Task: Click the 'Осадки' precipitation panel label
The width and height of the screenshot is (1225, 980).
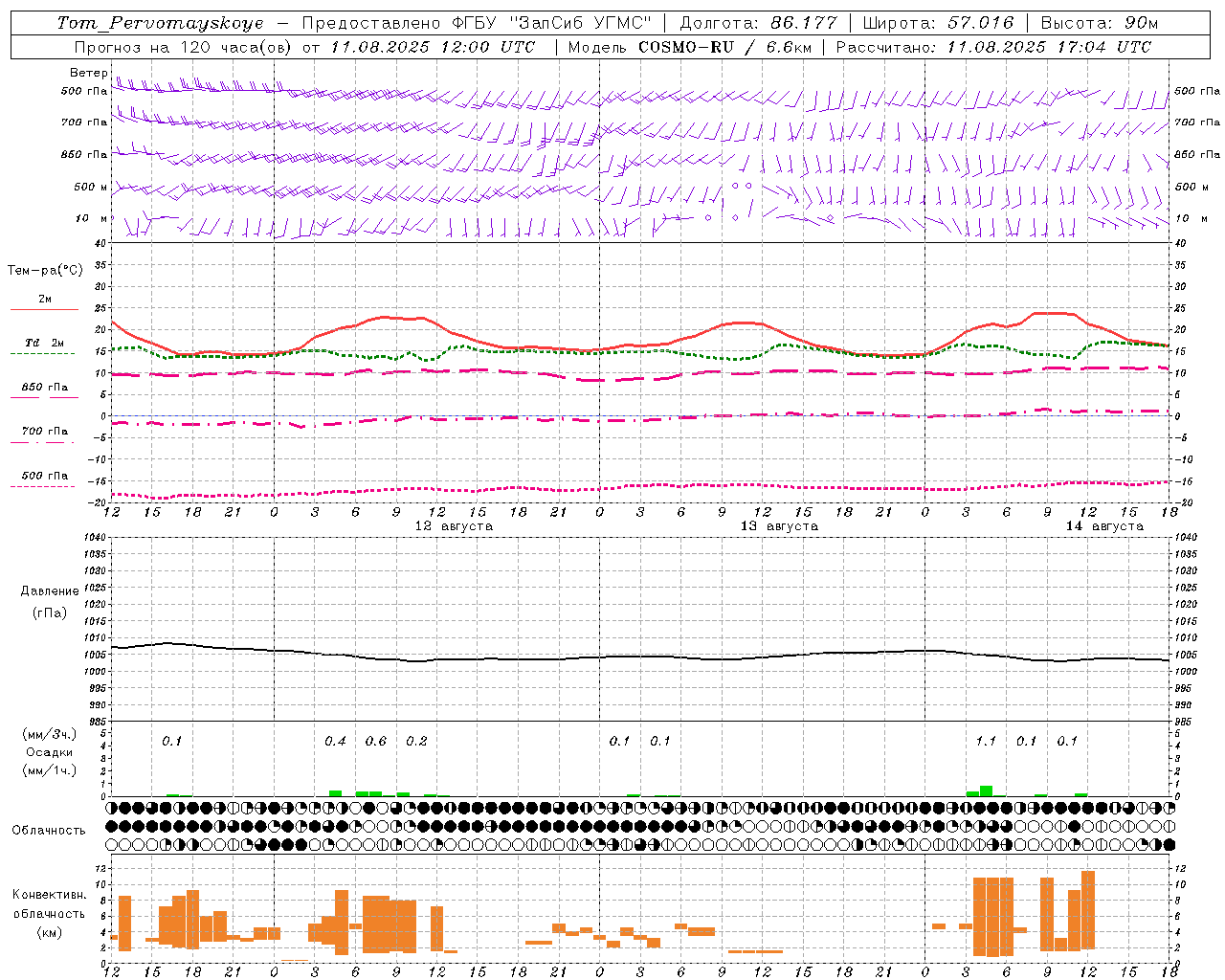Action: [x=50, y=752]
